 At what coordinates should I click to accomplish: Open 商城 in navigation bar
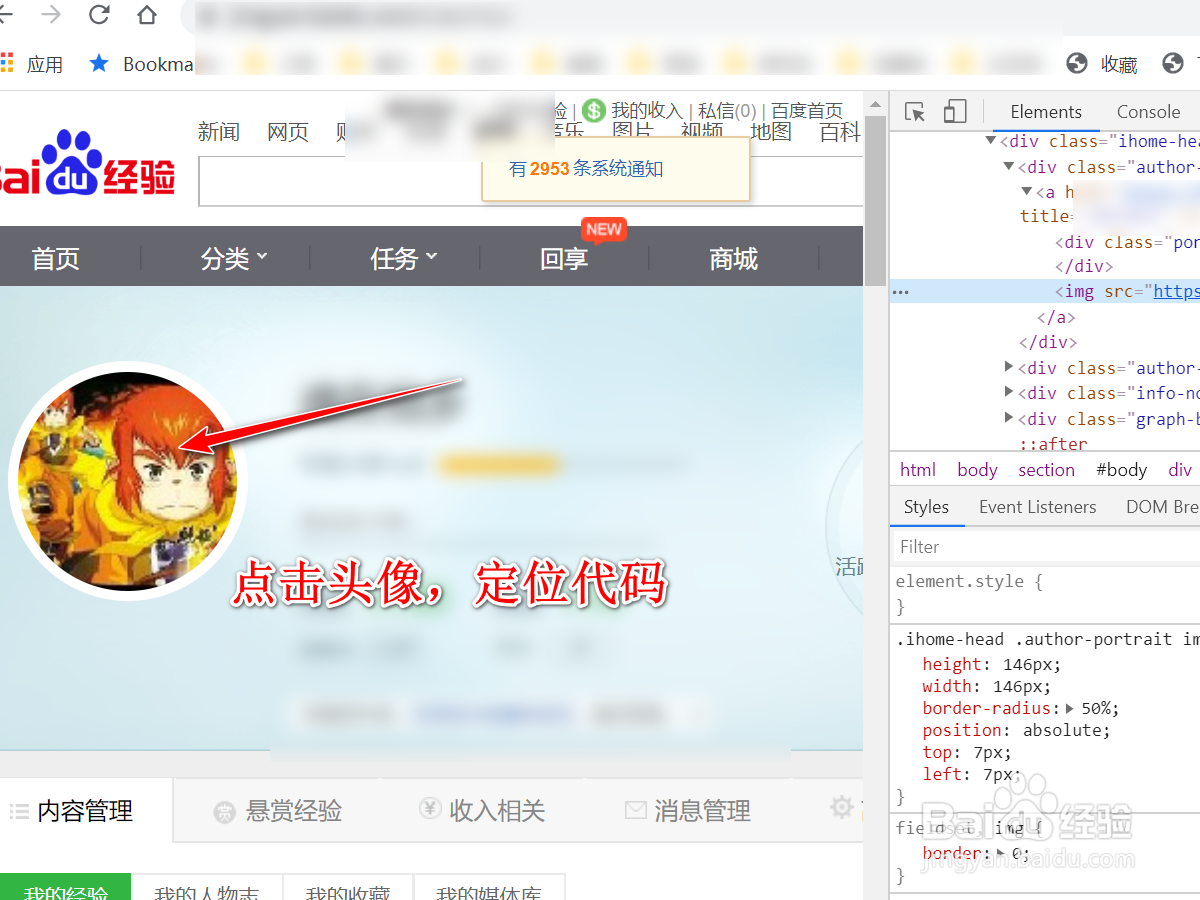click(733, 259)
